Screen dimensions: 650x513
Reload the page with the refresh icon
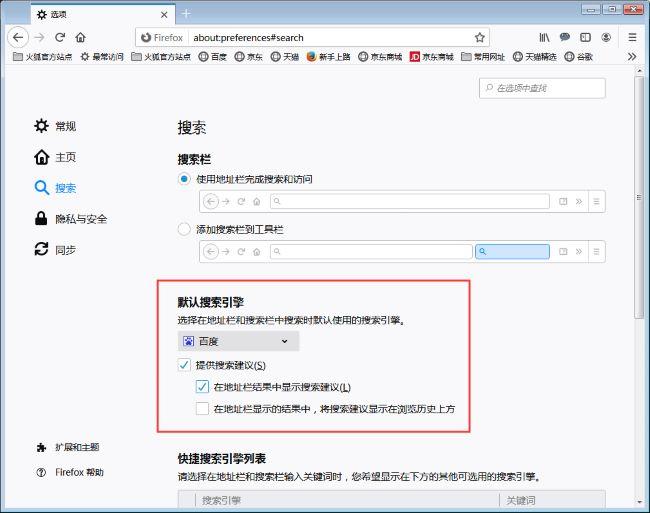point(60,37)
